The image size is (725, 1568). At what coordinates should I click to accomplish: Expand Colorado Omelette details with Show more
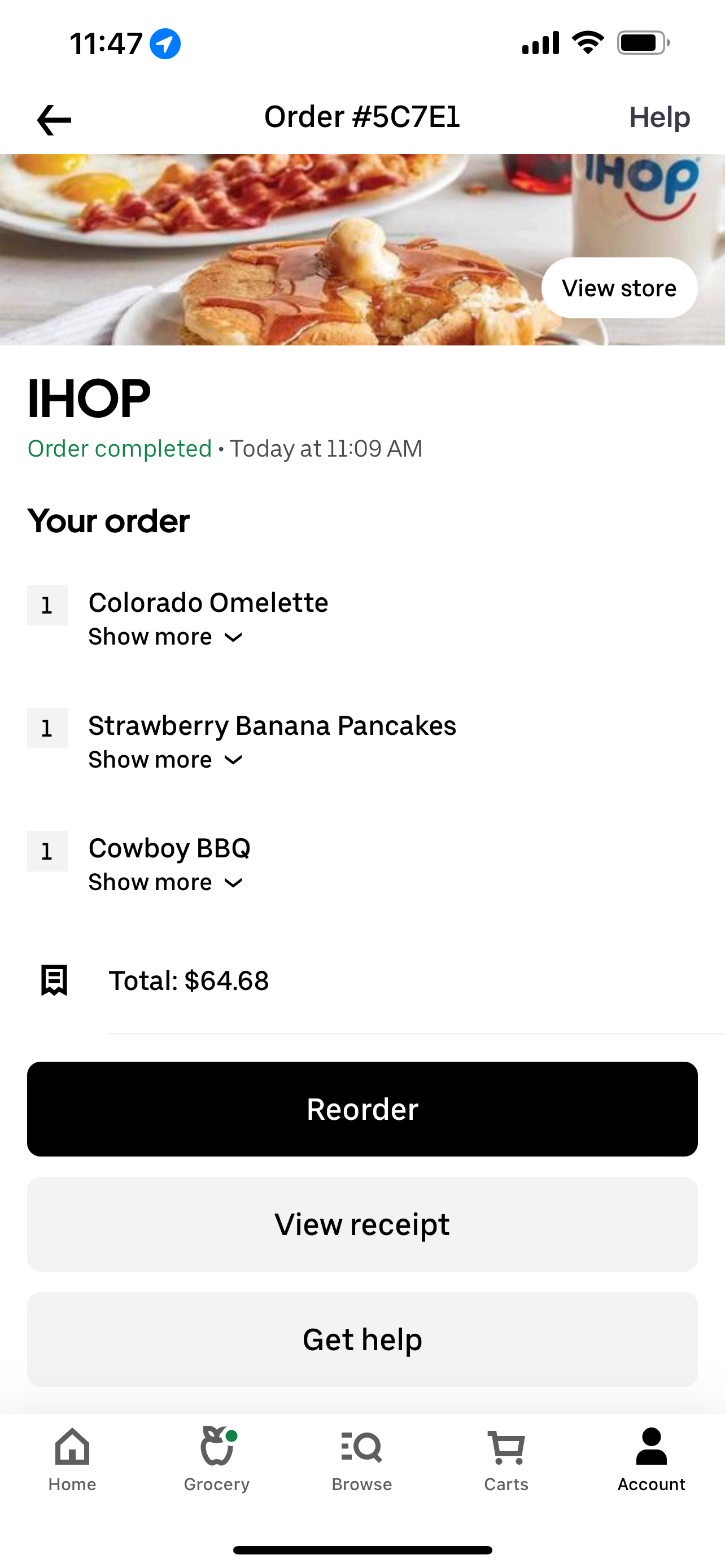pos(165,637)
